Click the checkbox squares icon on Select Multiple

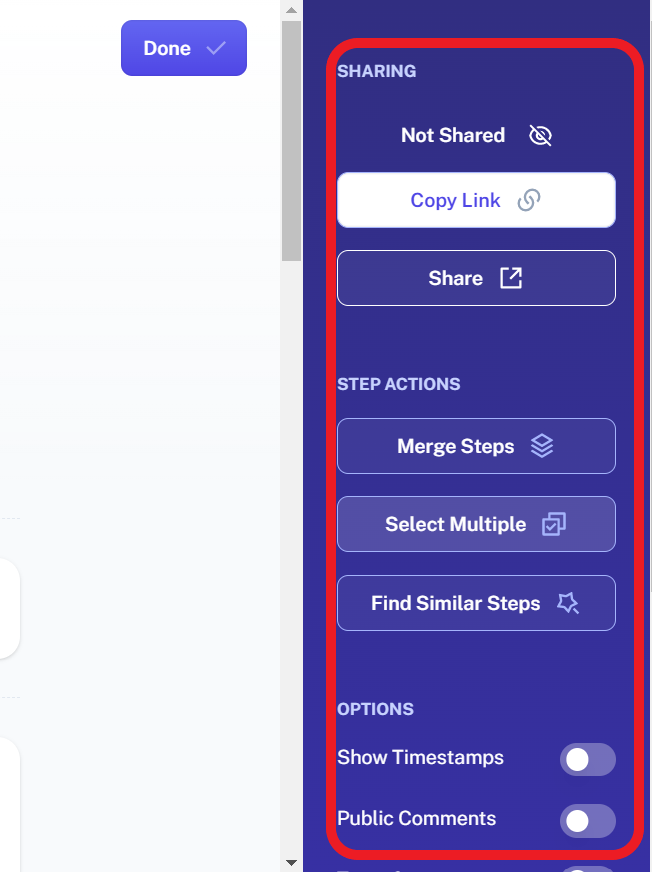click(x=554, y=524)
